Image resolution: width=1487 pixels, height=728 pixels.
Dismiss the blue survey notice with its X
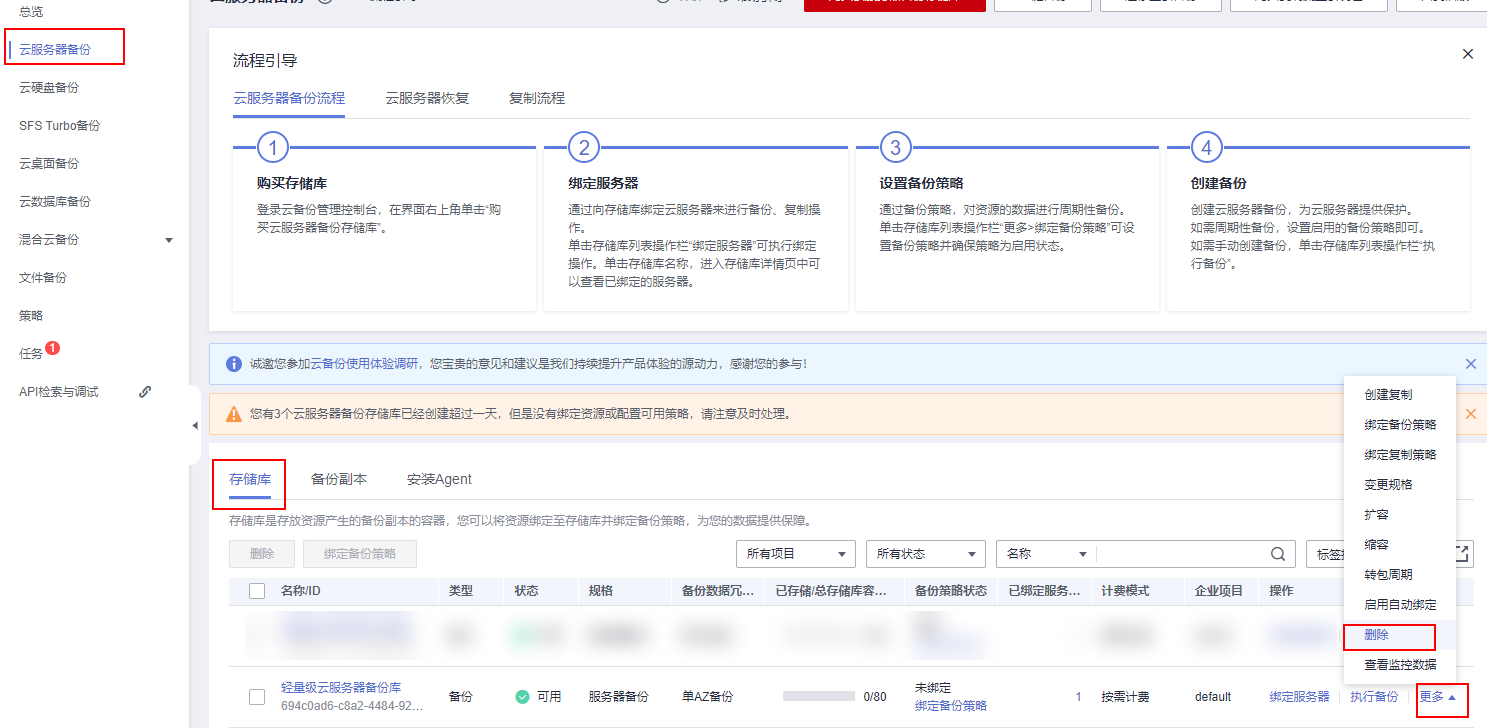point(1471,364)
